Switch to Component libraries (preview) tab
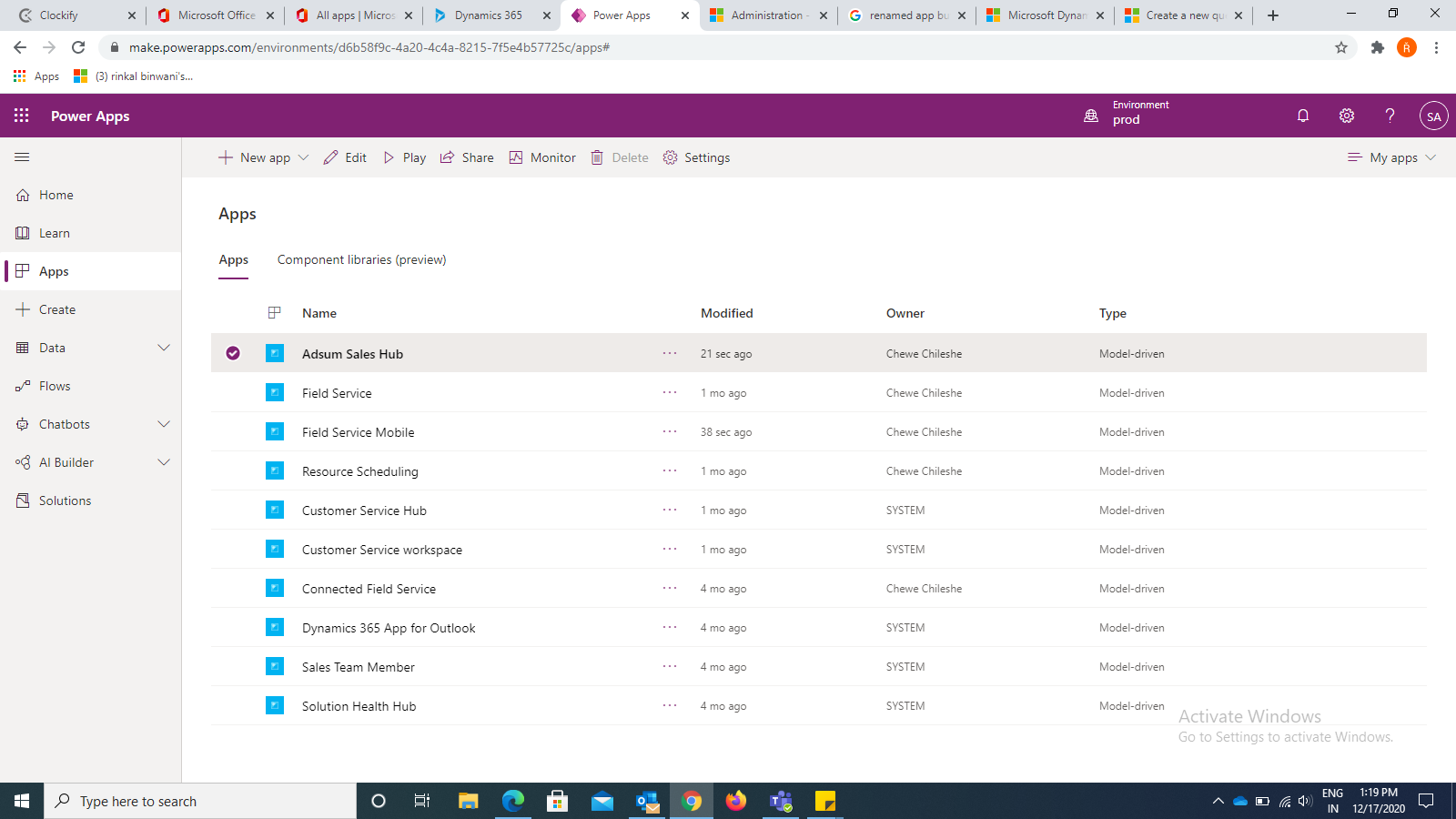The image size is (1456, 819). pos(362,259)
